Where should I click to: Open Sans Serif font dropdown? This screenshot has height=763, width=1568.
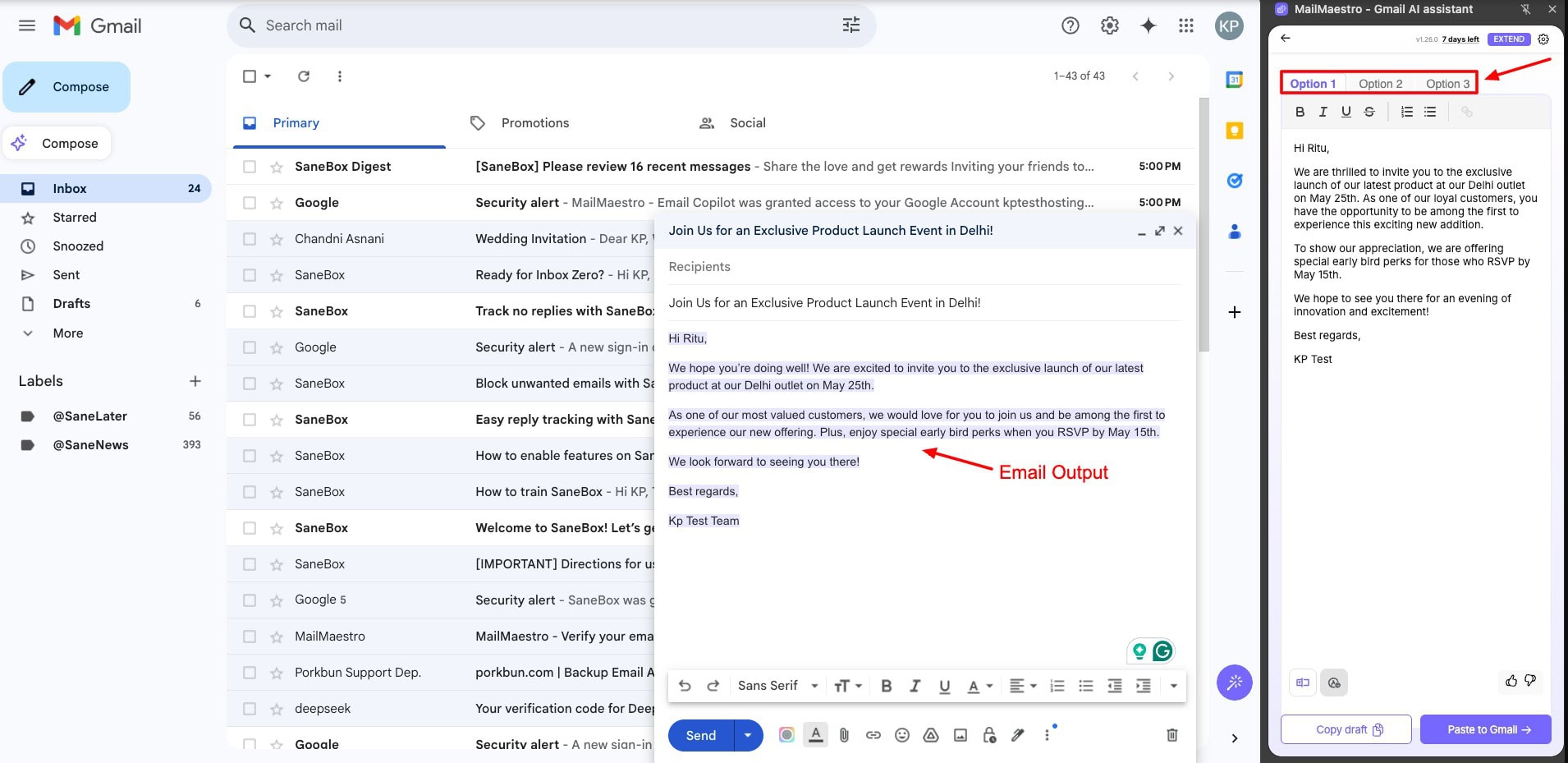[777, 686]
